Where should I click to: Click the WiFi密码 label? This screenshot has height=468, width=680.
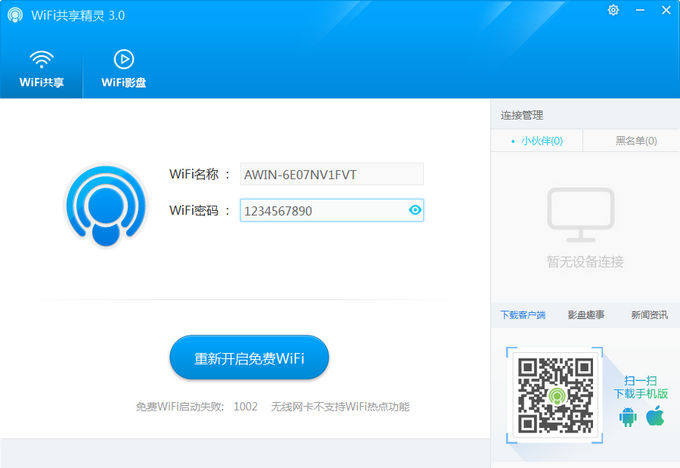click(194, 210)
